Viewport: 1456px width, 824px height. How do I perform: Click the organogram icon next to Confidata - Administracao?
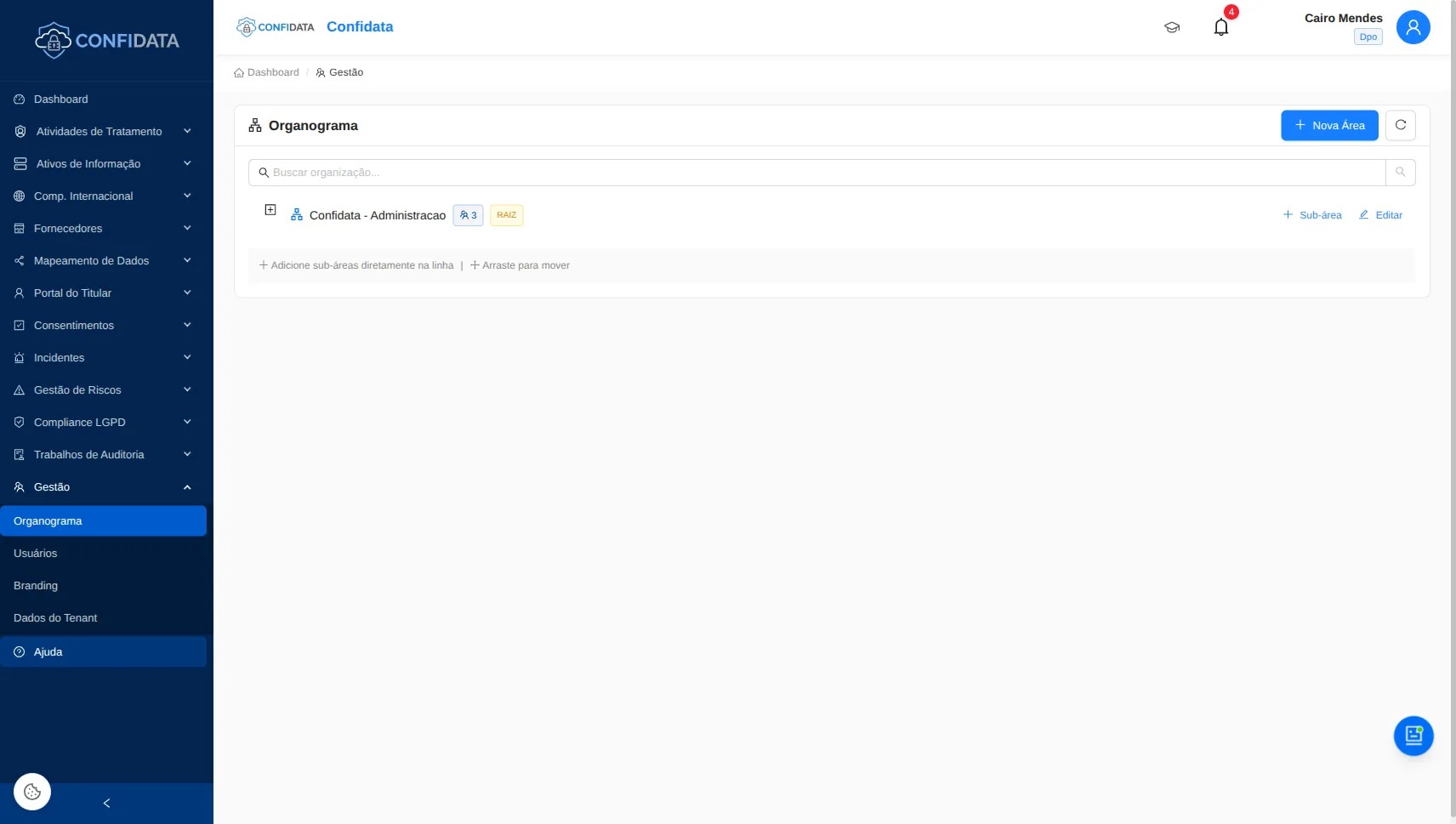click(x=296, y=214)
